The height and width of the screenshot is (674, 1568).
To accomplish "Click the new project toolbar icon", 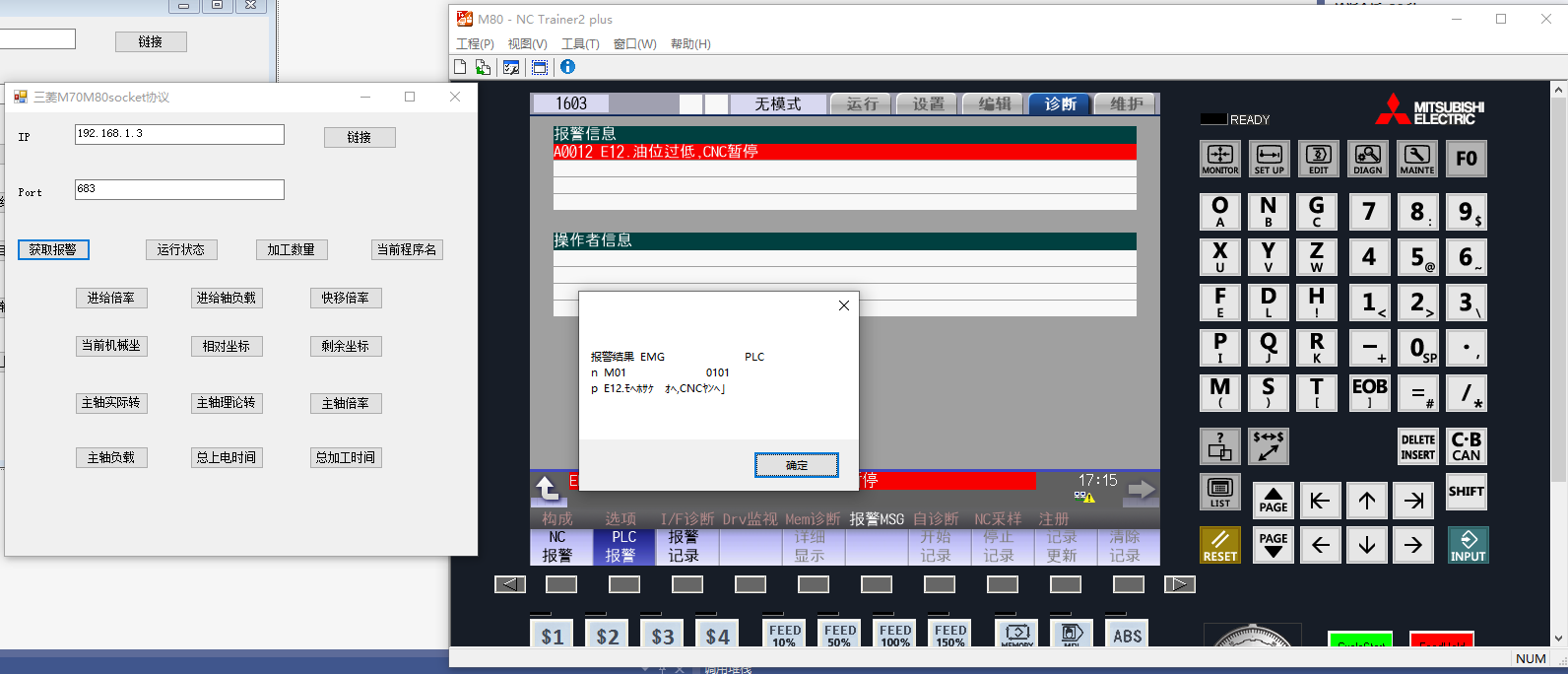I will coord(460,67).
